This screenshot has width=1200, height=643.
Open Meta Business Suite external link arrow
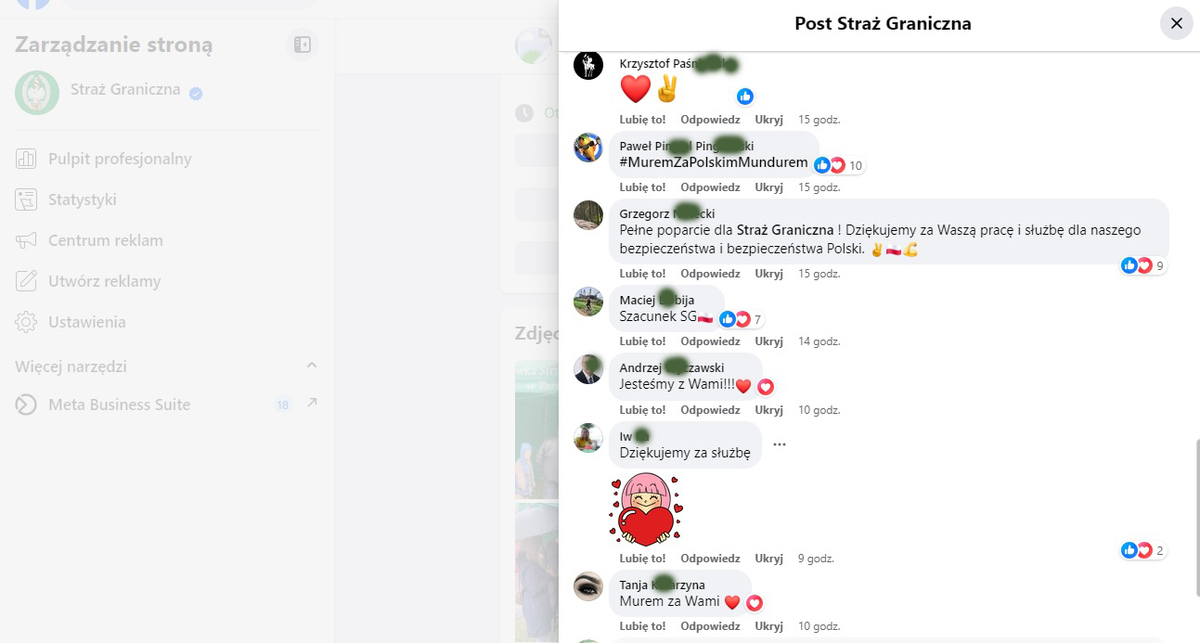311,403
